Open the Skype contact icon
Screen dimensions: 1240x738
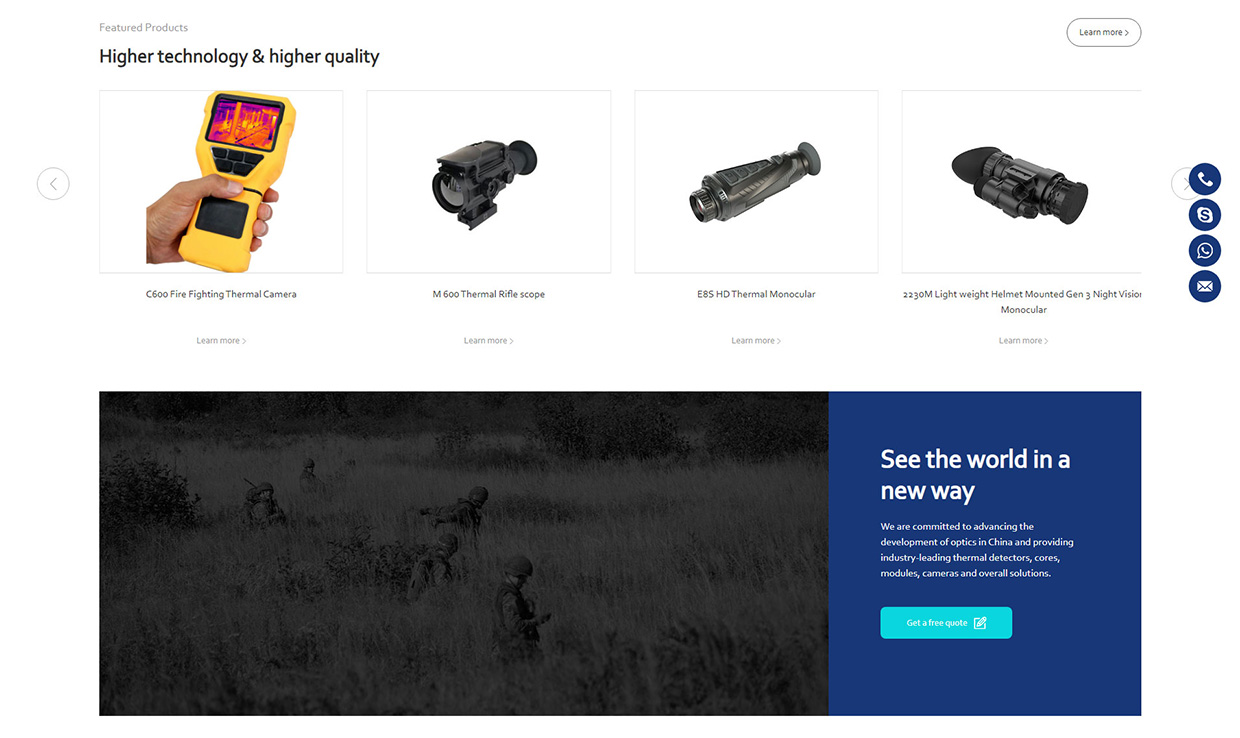[1205, 215]
